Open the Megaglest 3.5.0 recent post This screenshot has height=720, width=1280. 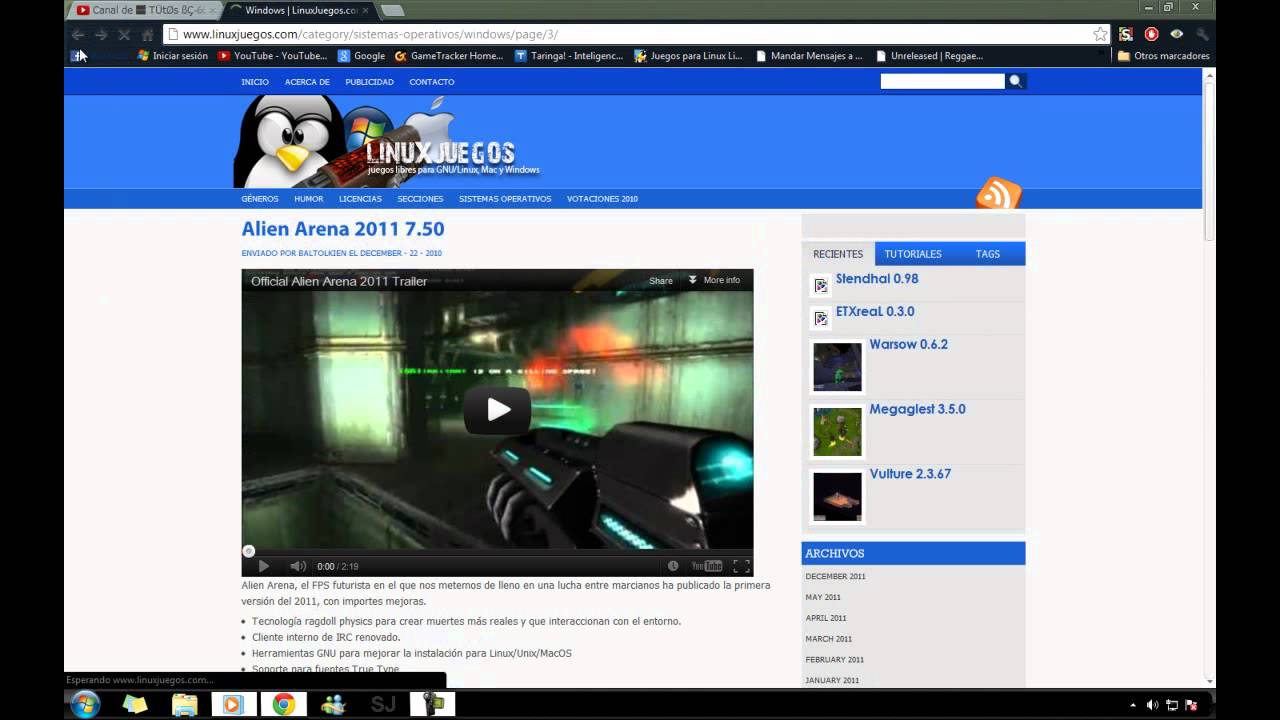917,409
